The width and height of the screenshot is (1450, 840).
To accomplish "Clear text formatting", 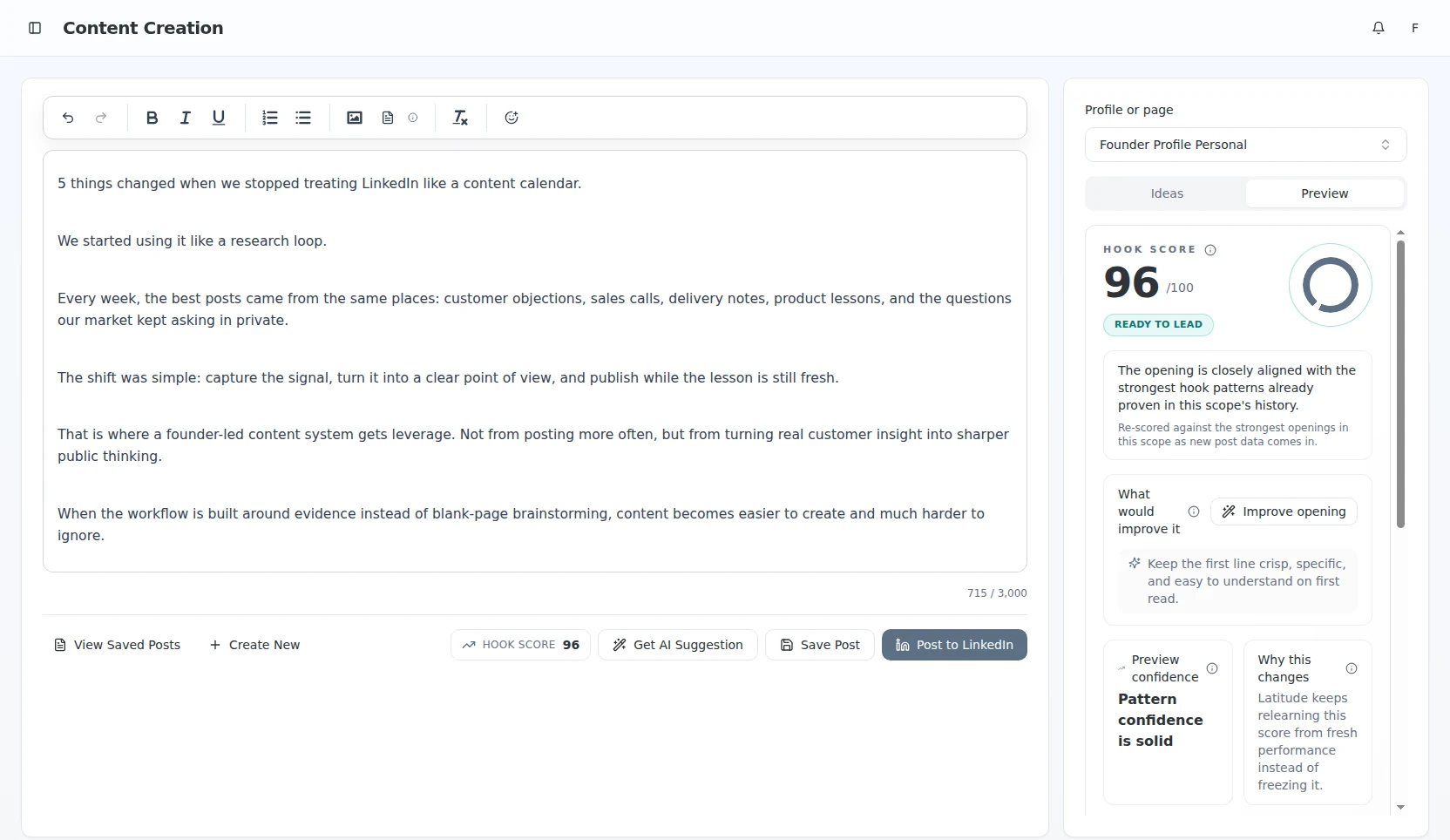I will click(460, 118).
